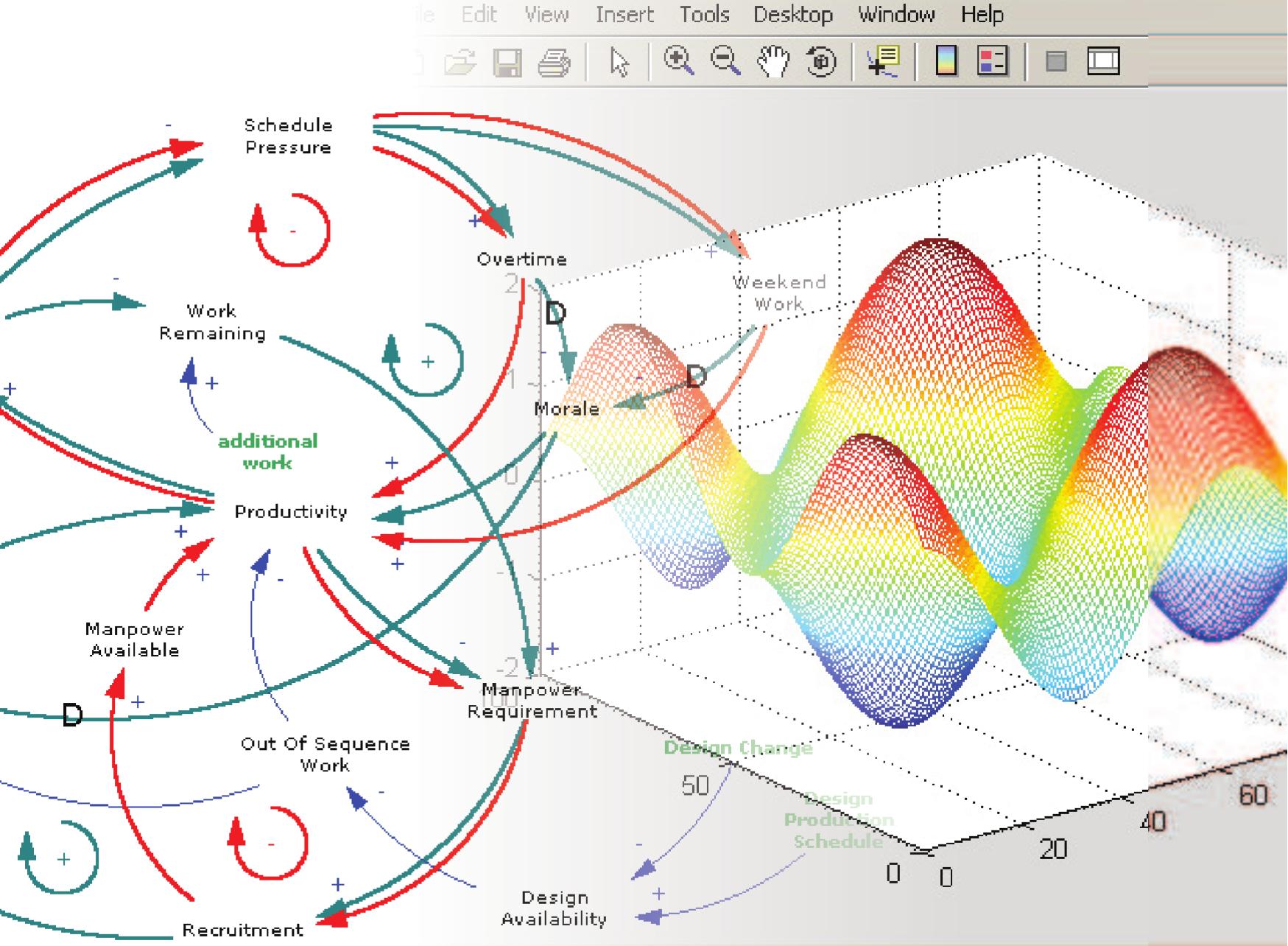Click the Hide Plot Tools icon
The width and height of the screenshot is (1288, 946).
[1056, 62]
